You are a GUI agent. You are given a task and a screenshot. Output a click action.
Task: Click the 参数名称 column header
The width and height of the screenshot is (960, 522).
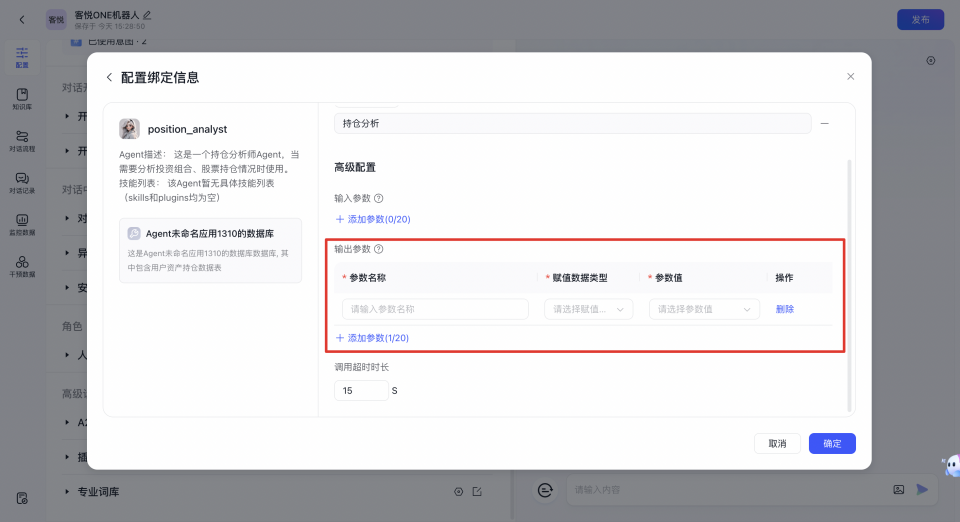pos(367,278)
